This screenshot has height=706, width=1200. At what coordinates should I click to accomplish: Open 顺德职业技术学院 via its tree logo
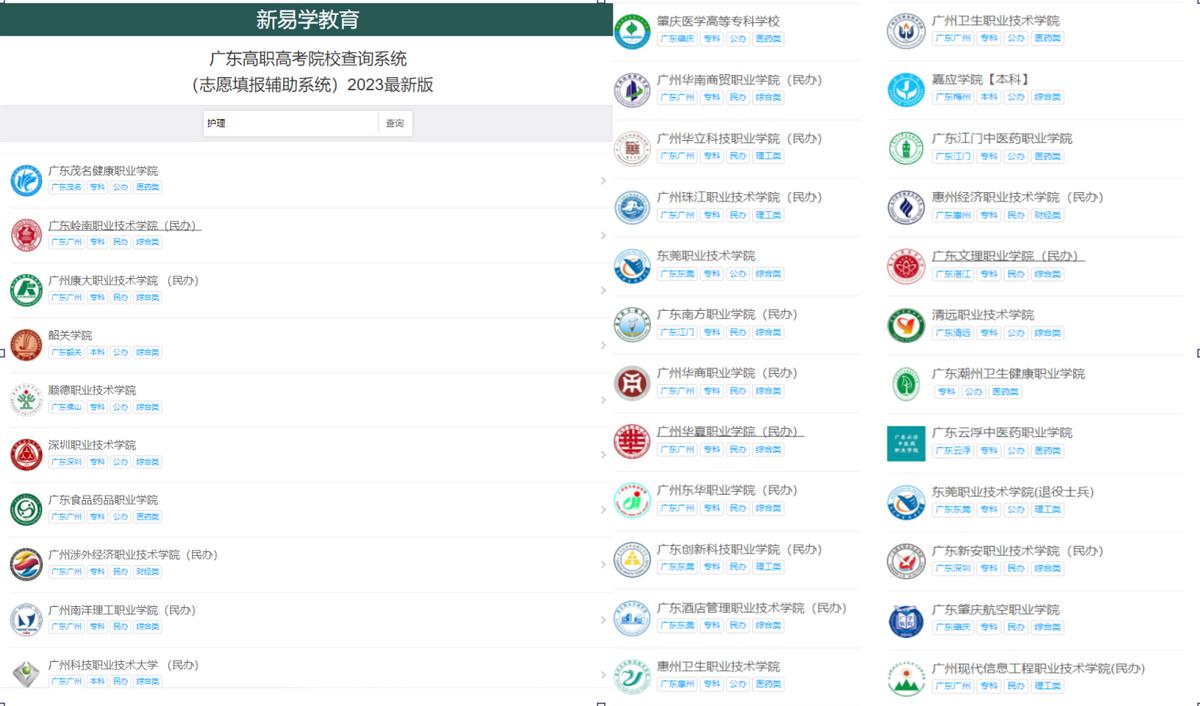point(25,400)
